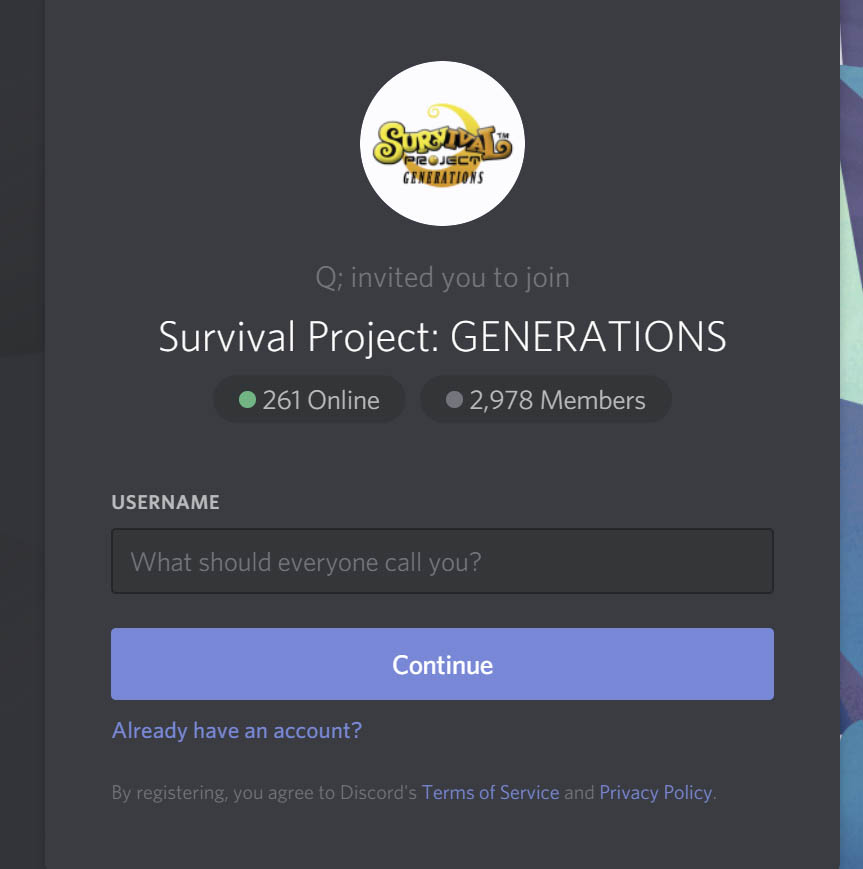Select the 2,978 Members badge
The width and height of the screenshot is (863, 869).
point(546,400)
